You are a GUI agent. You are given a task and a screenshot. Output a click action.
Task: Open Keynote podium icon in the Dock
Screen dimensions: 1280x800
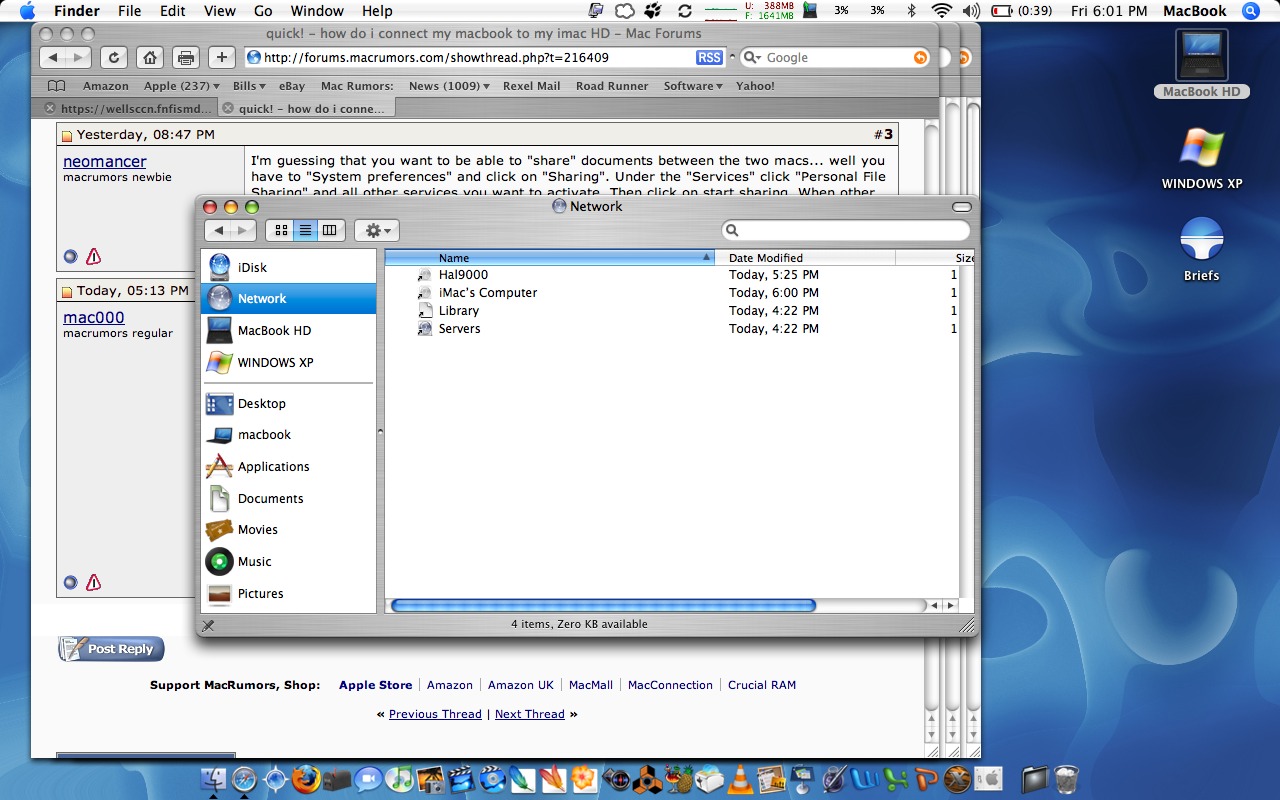point(802,779)
